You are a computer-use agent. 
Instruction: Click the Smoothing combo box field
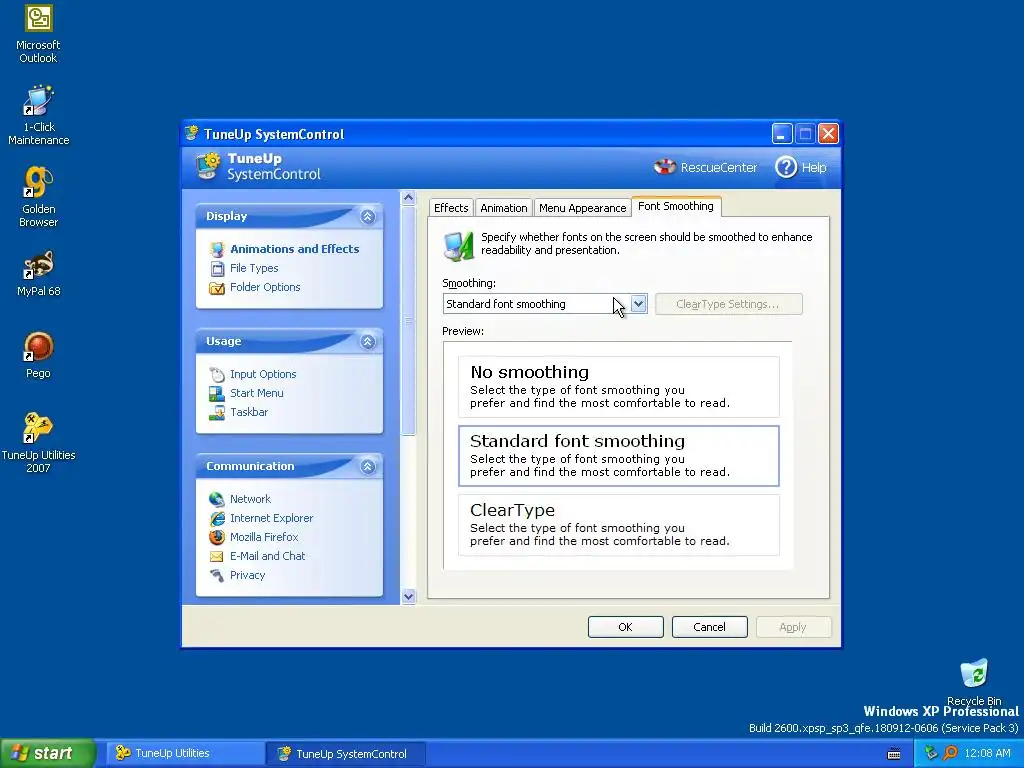(545, 304)
